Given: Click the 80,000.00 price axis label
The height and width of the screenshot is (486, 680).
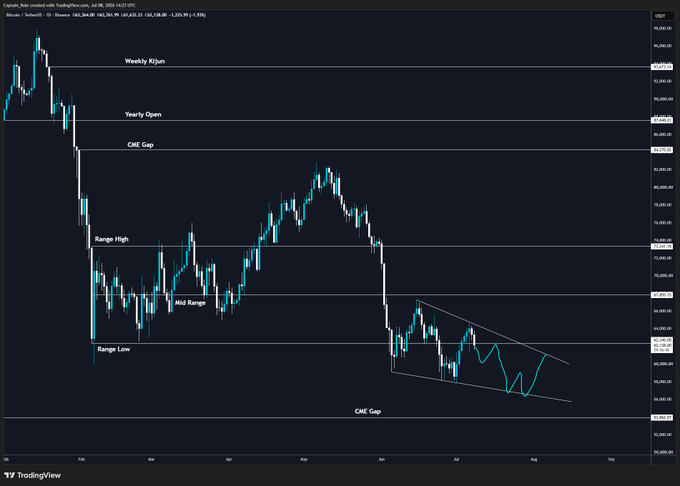Looking at the screenshot, I should 663,187.
